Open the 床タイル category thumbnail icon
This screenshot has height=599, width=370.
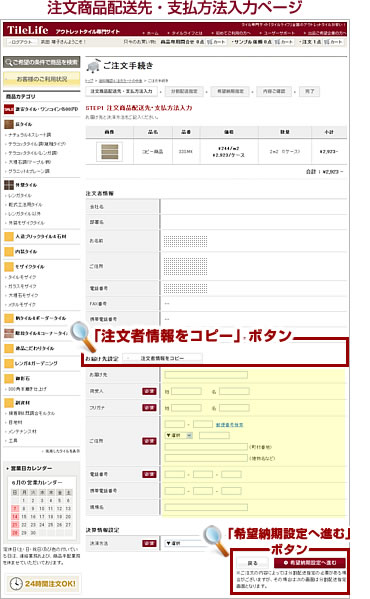[9, 124]
